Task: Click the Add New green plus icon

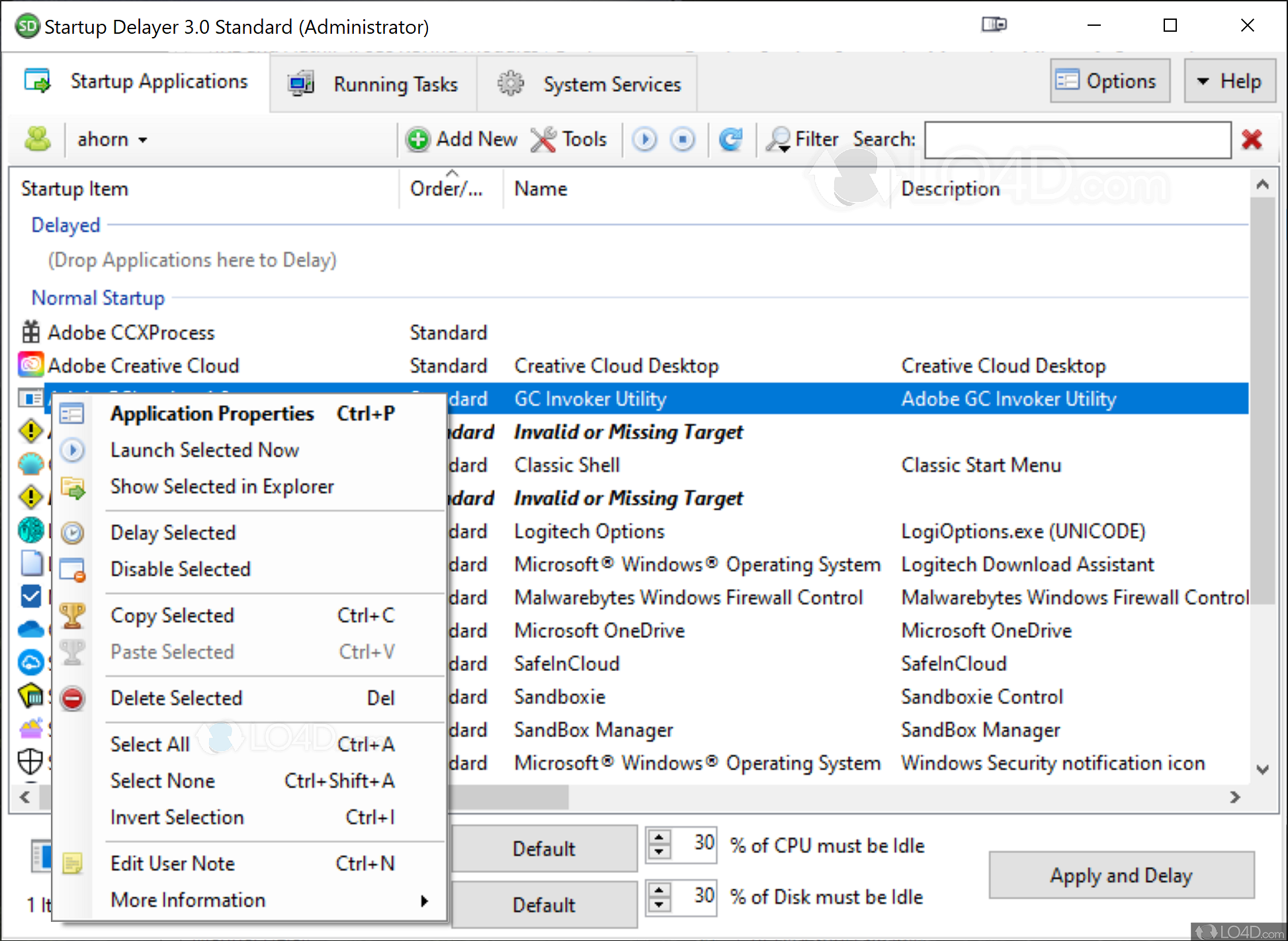Action: (x=418, y=140)
